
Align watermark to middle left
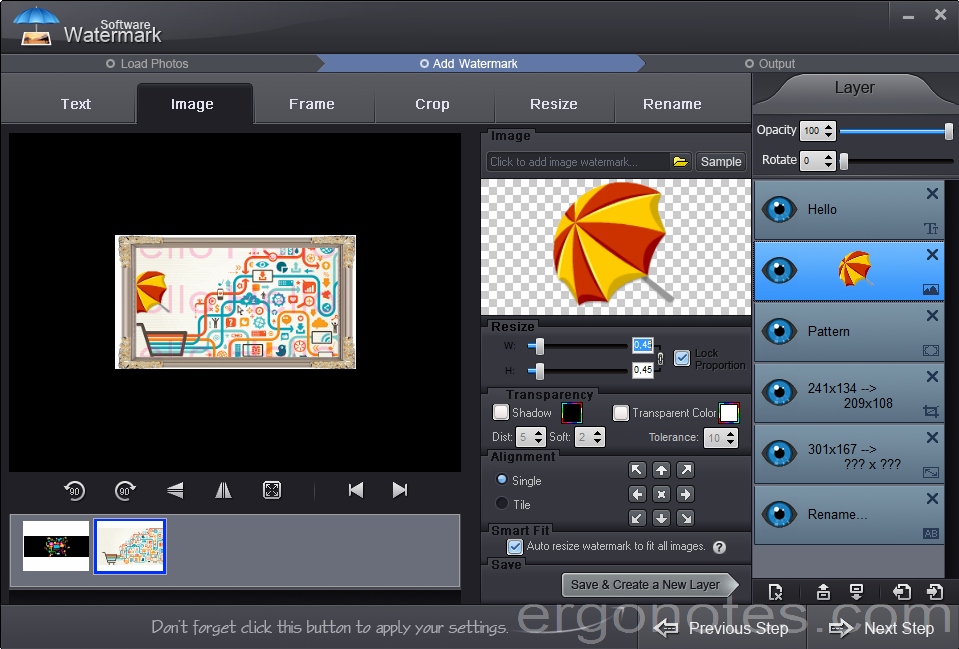pos(637,494)
